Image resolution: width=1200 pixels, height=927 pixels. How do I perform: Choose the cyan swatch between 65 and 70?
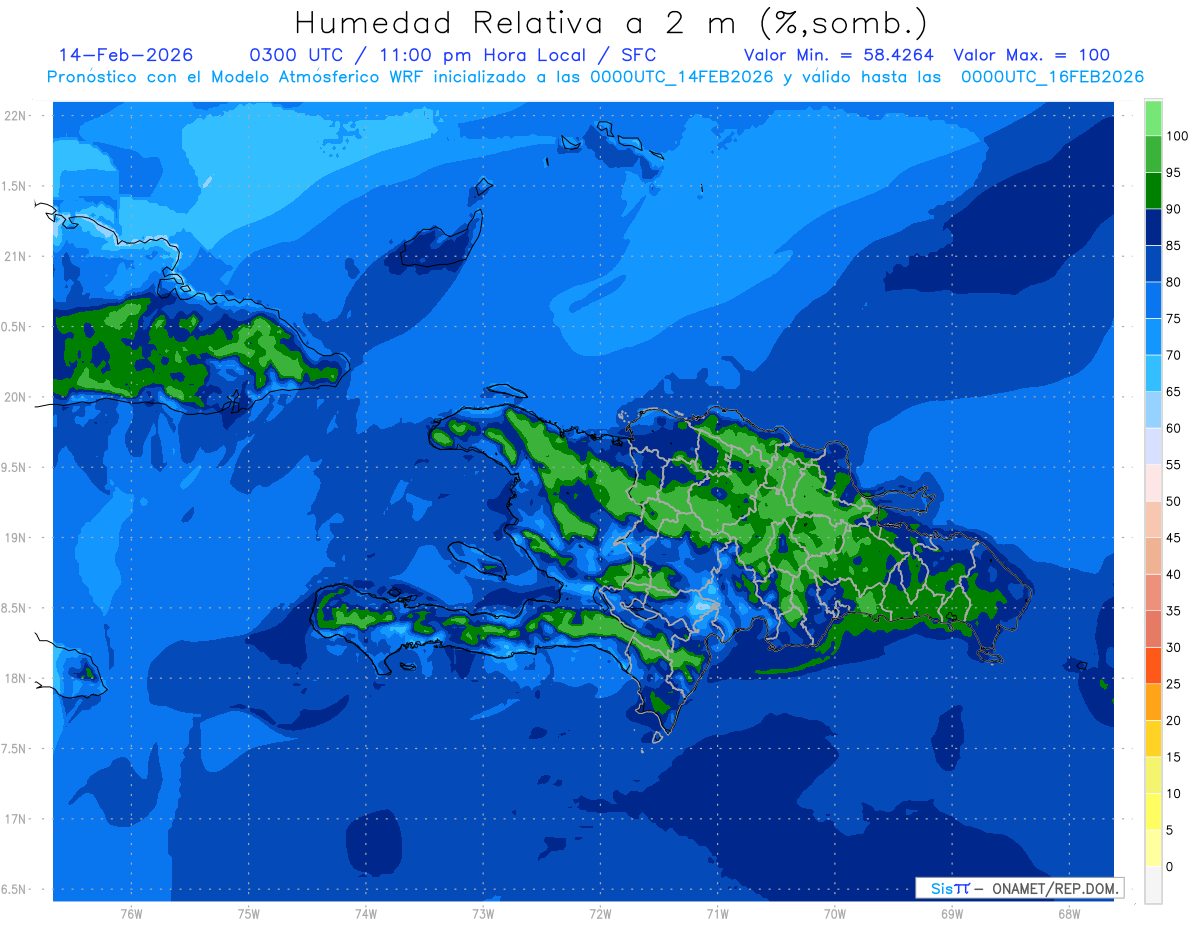click(x=1153, y=373)
